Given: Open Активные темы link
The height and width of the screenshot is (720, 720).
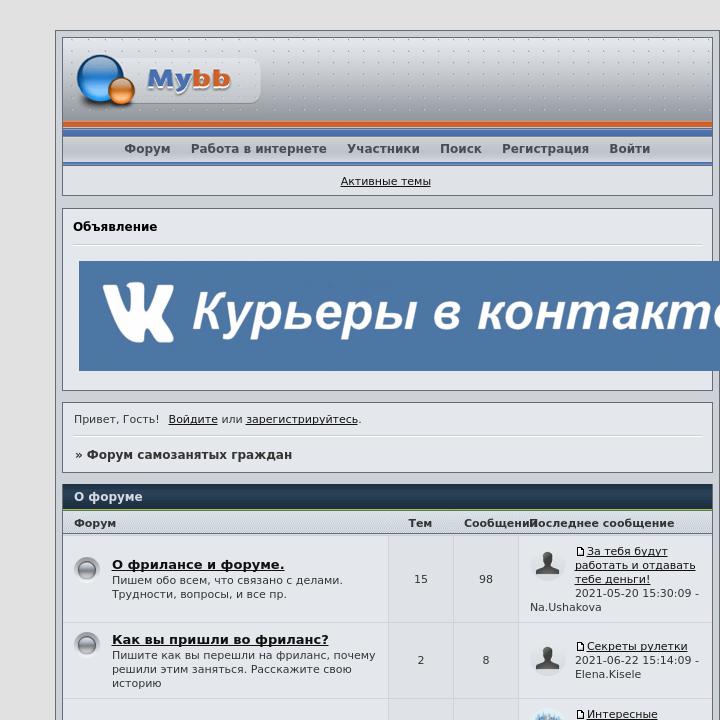Looking at the screenshot, I should [x=386, y=181].
